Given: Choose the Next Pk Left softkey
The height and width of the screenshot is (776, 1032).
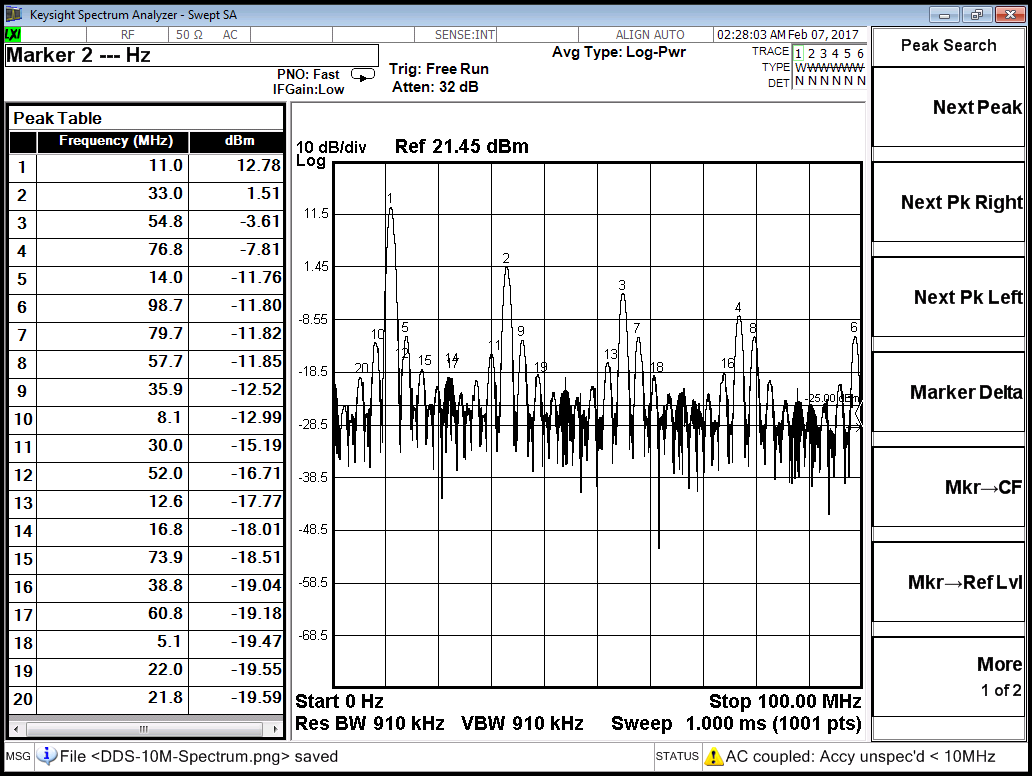Looking at the screenshot, I should point(948,297).
